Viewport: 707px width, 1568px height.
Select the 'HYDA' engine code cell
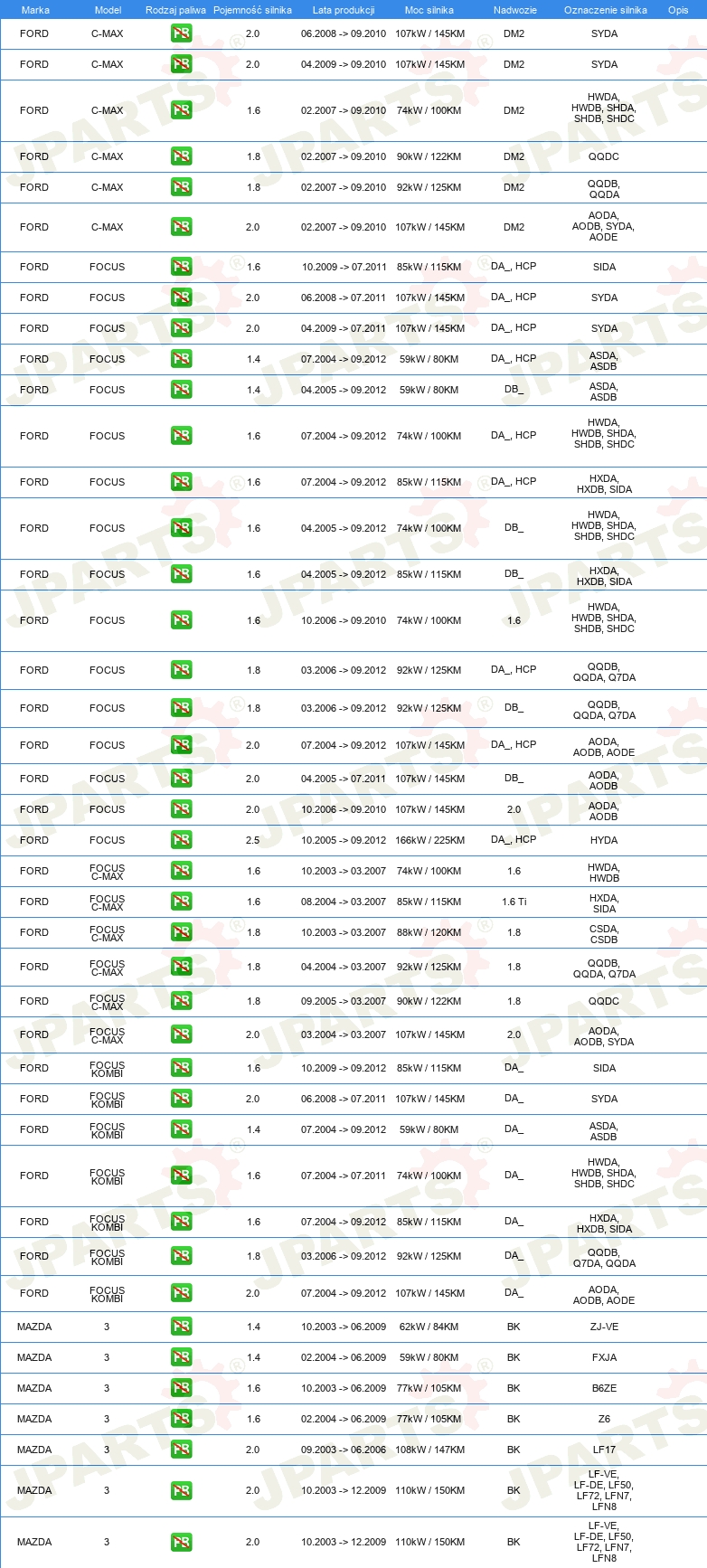[x=604, y=840]
